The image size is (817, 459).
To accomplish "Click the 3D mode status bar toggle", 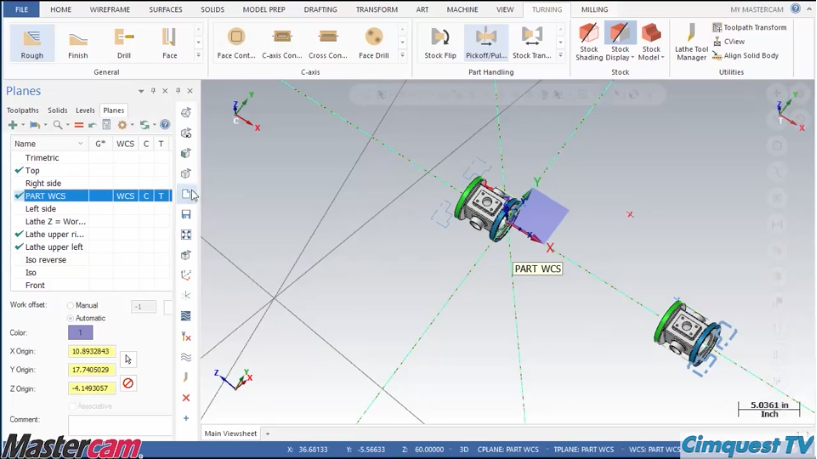I will [x=464, y=449].
